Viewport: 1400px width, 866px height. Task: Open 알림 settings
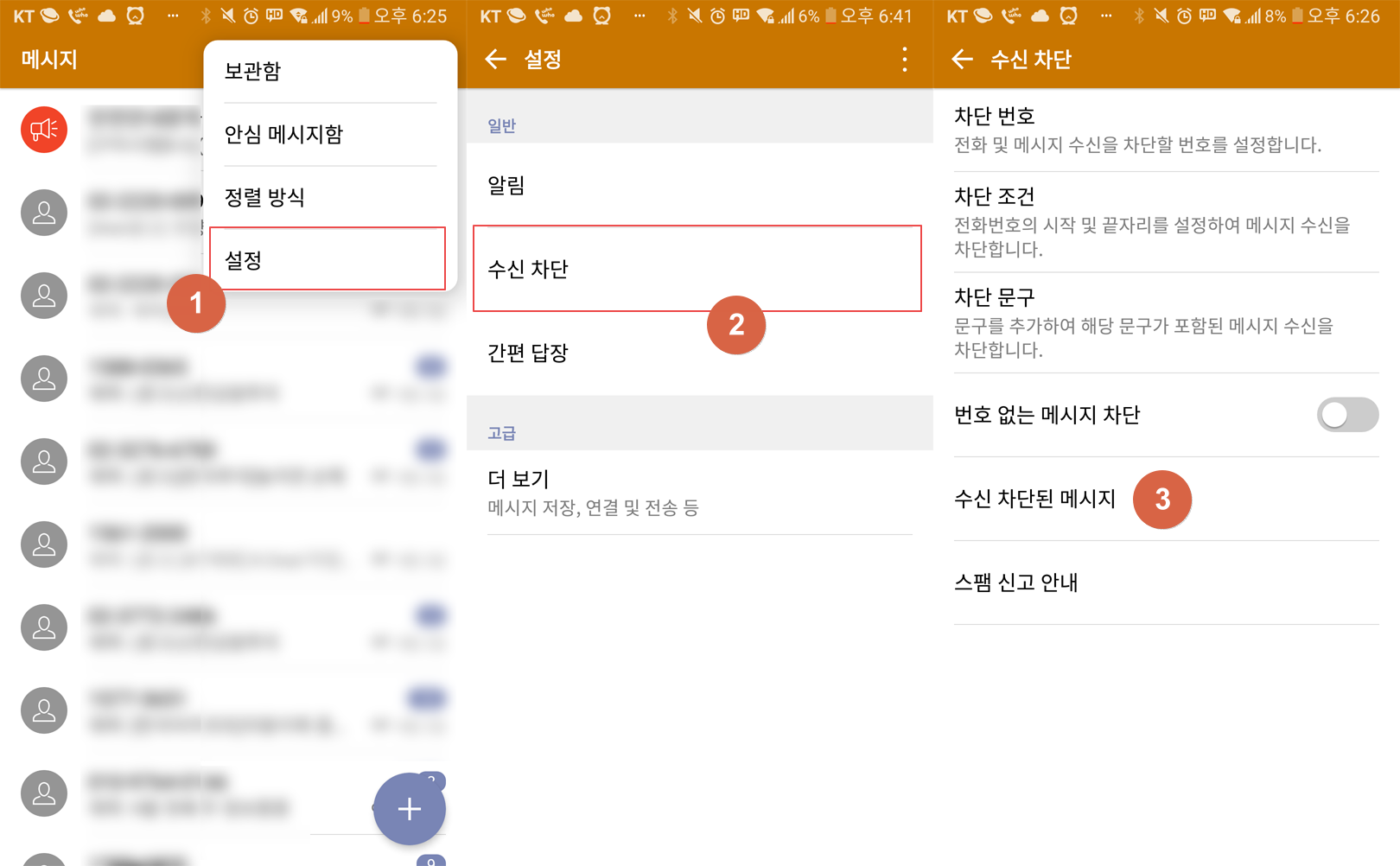[x=700, y=185]
